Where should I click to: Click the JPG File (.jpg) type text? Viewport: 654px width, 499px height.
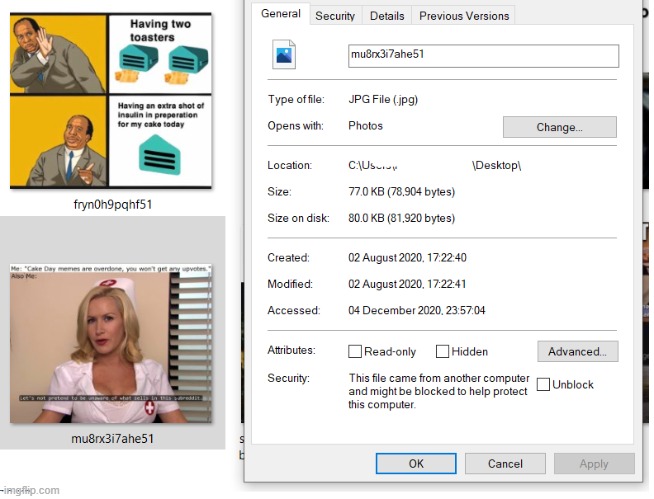(383, 99)
